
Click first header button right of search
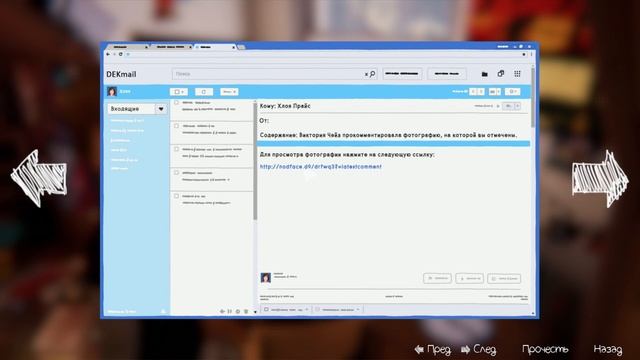pos(402,74)
